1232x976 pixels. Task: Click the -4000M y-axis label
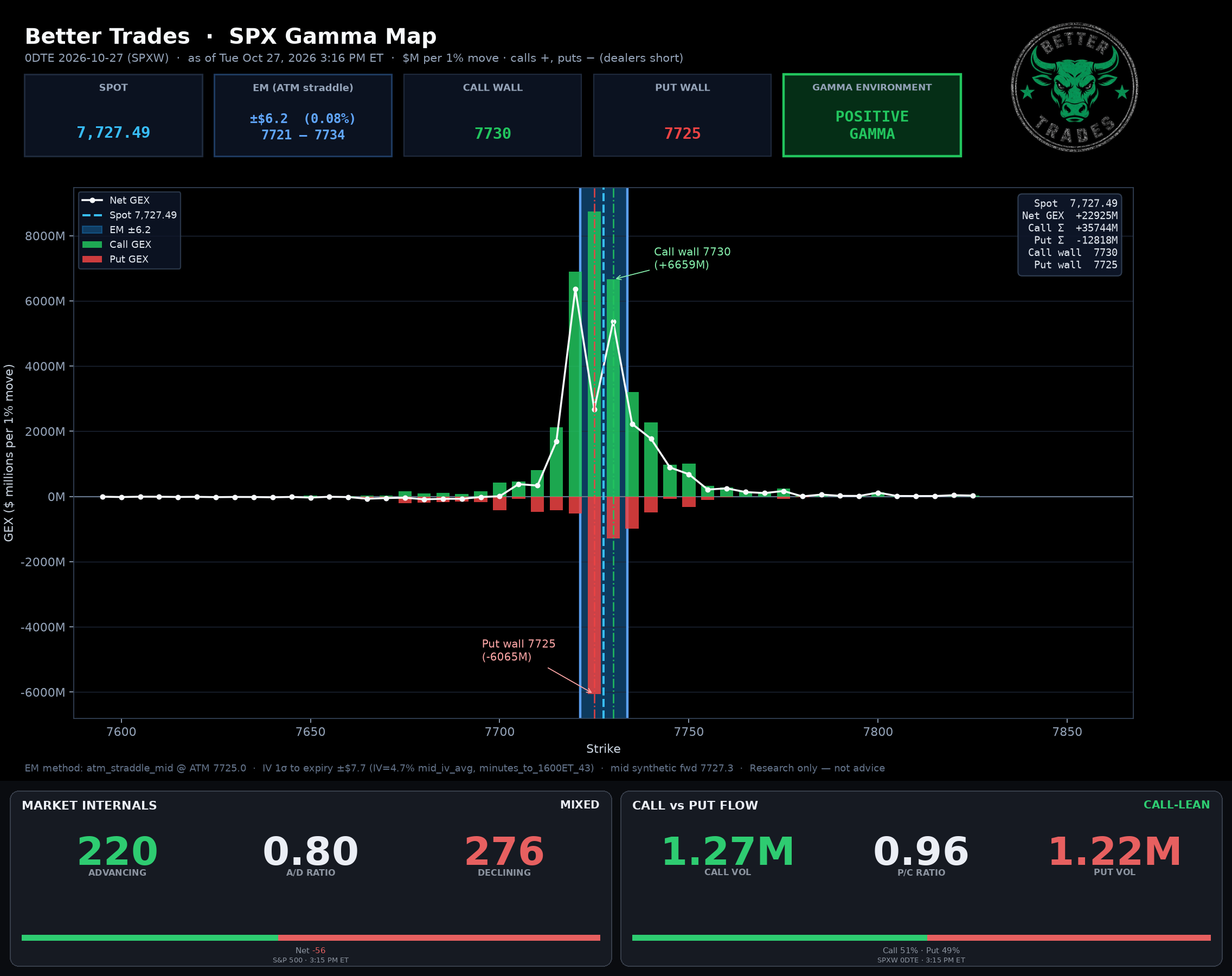point(43,627)
